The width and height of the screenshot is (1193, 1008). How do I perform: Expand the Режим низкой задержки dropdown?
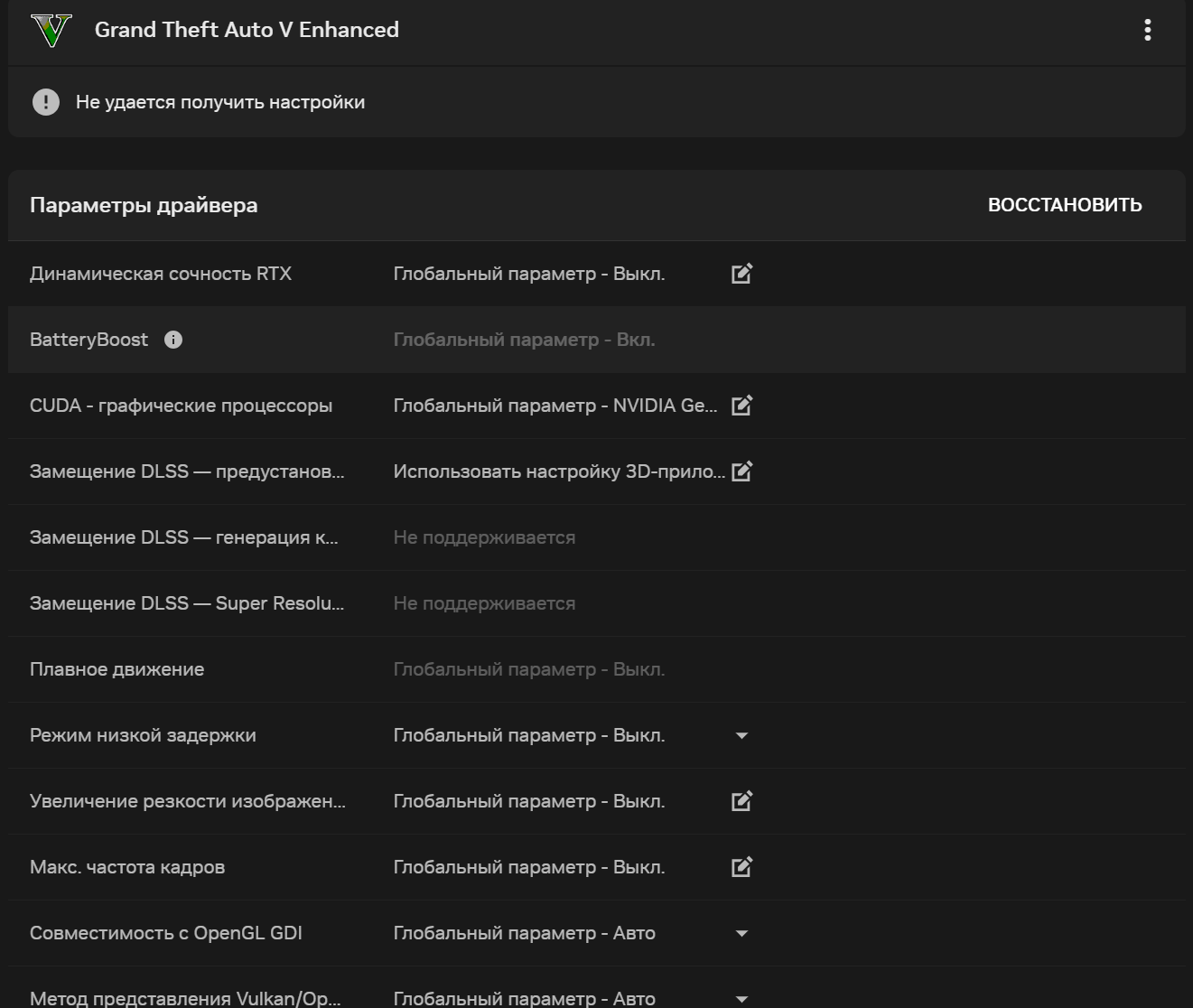pyautogui.click(x=741, y=736)
